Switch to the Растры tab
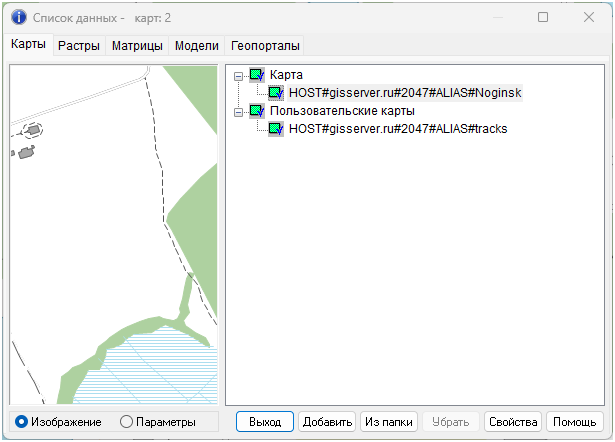This screenshot has height=442, width=615. tap(78, 46)
